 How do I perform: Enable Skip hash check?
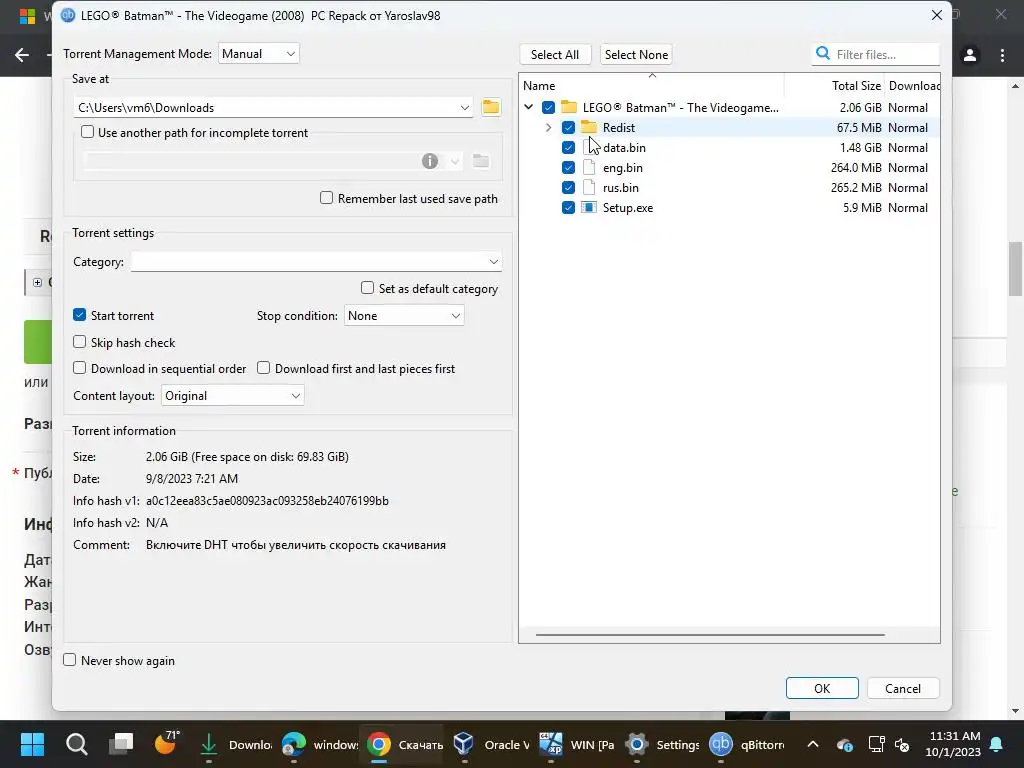(x=80, y=342)
